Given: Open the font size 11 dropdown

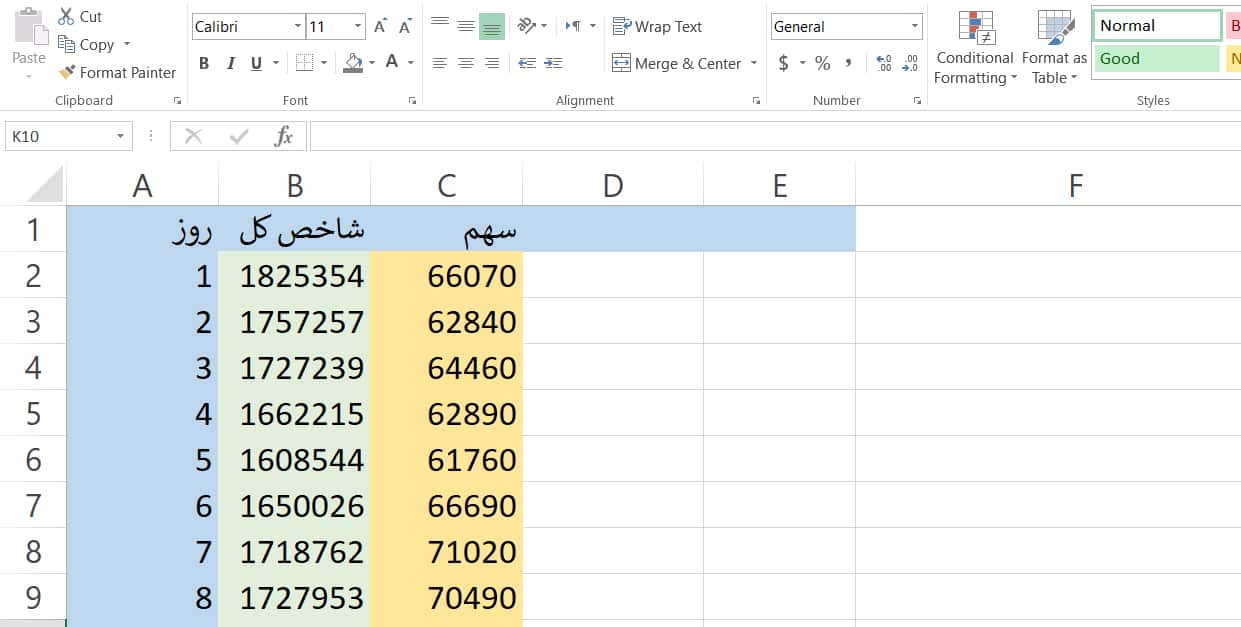Looking at the screenshot, I should [x=358, y=26].
